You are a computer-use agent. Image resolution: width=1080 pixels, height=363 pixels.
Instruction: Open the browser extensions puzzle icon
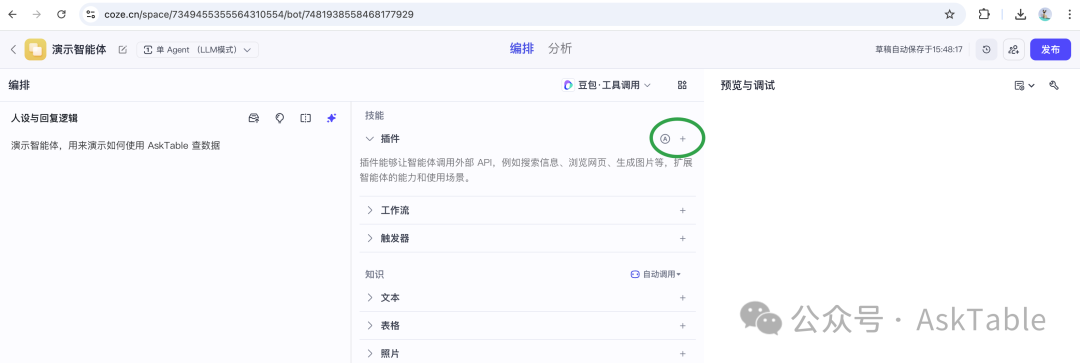984,14
